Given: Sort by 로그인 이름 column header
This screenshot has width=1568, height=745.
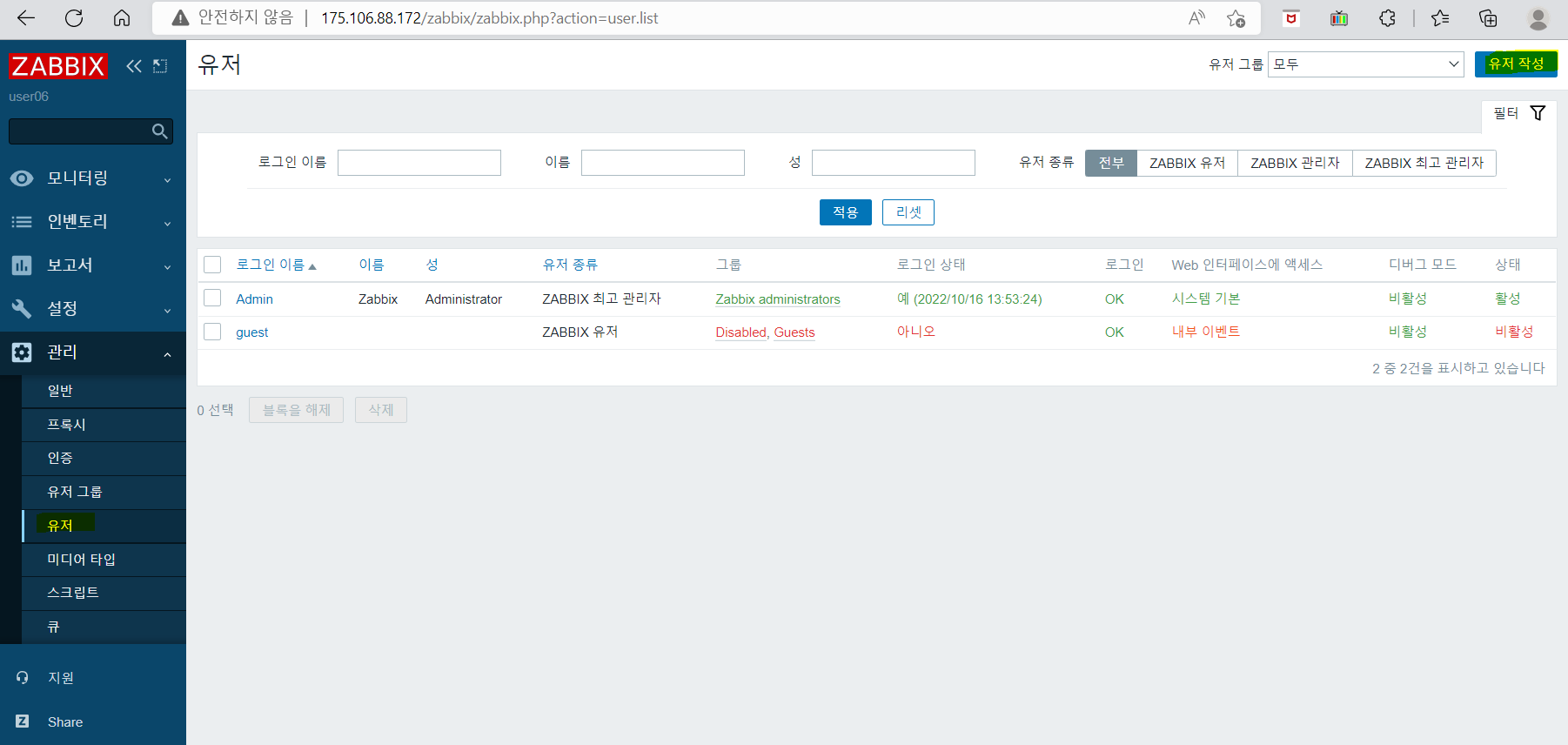Looking at the screenshot, I should [x=276, y=265].
